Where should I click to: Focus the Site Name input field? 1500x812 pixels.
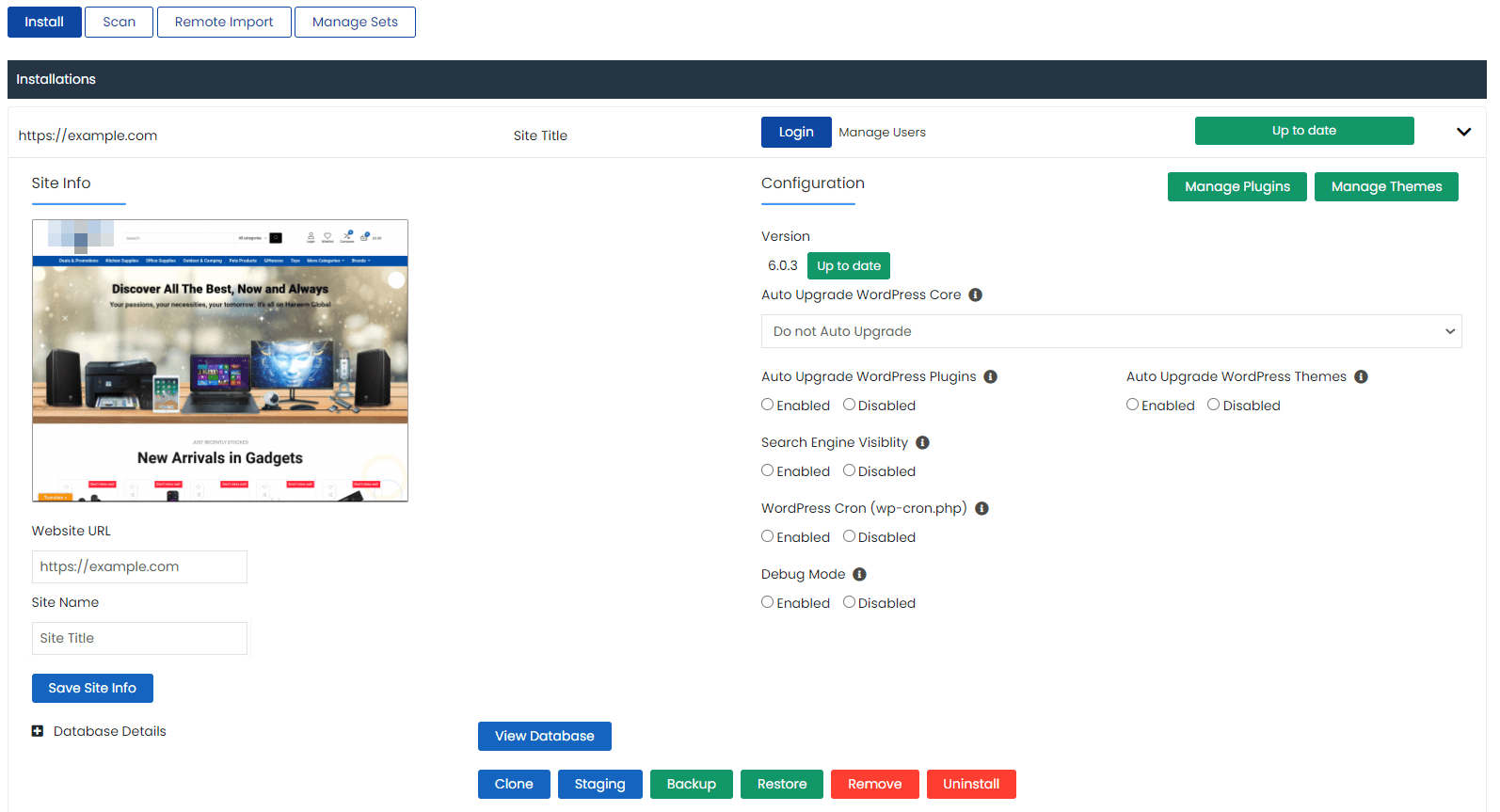point(139,638)
